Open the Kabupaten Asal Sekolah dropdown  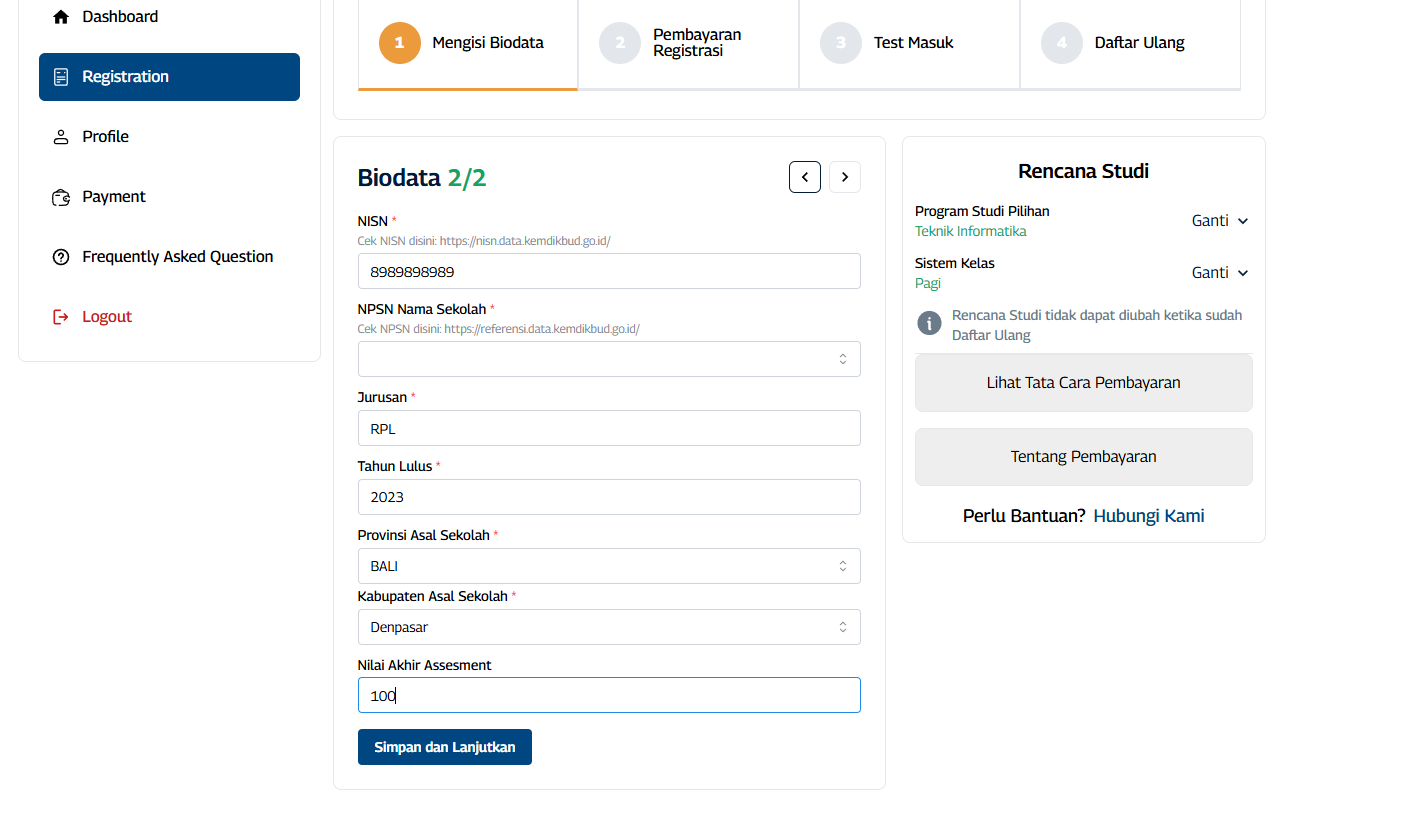[609, 627]
